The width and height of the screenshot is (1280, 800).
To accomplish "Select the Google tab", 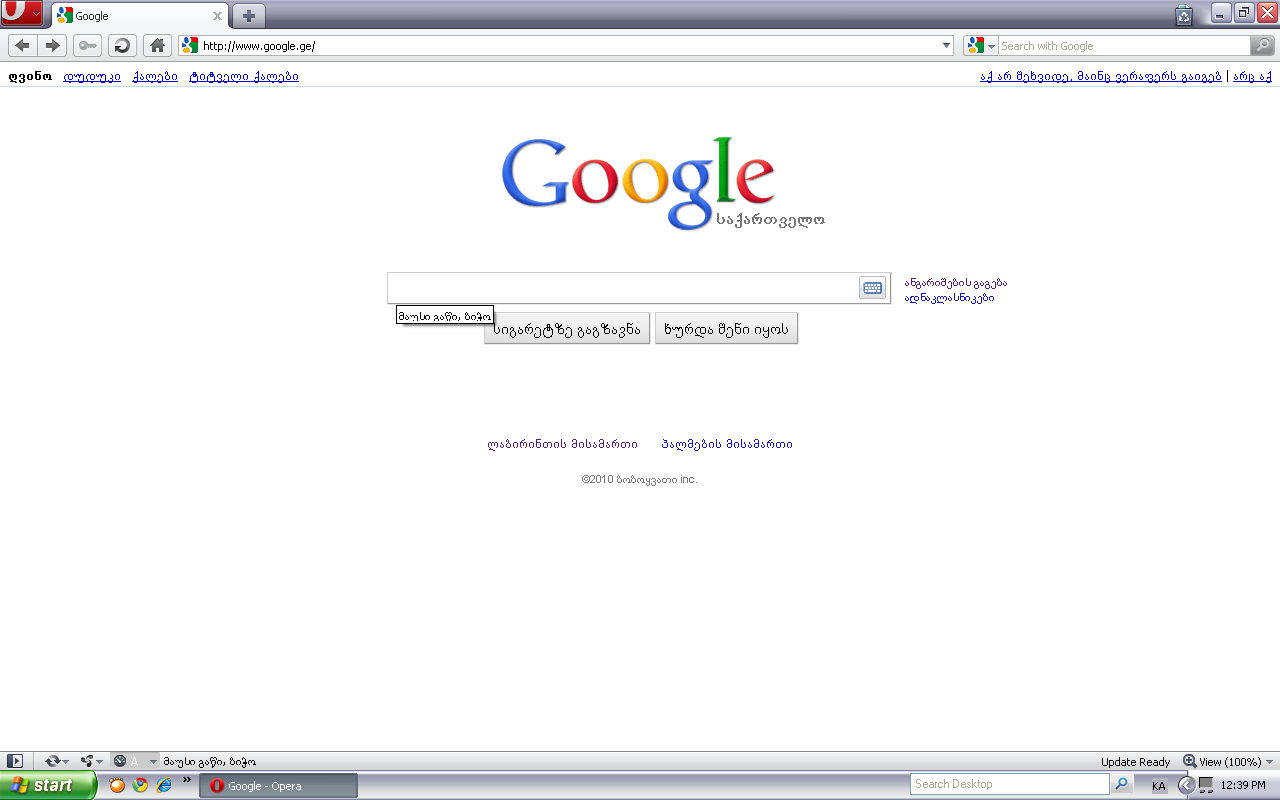I will [139, 16].
